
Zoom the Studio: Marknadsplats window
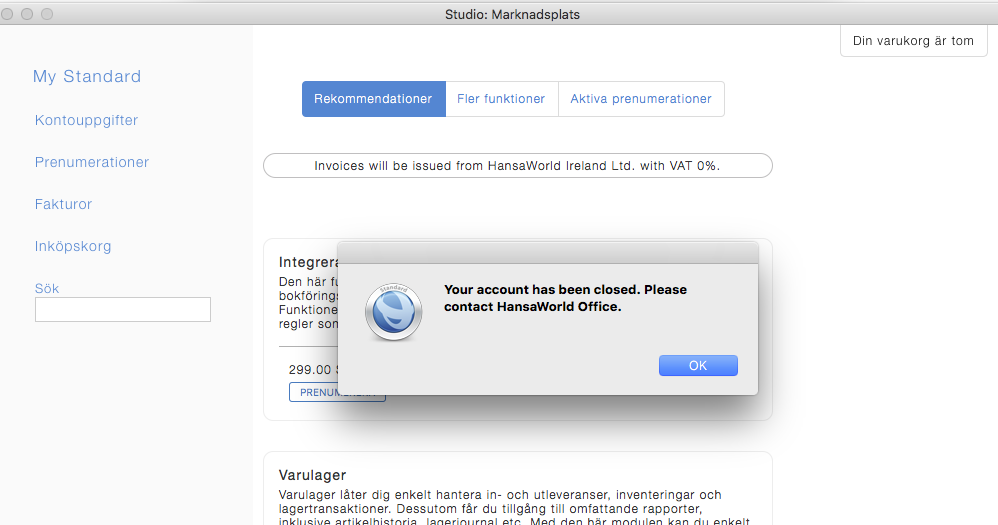coord(47,14)
